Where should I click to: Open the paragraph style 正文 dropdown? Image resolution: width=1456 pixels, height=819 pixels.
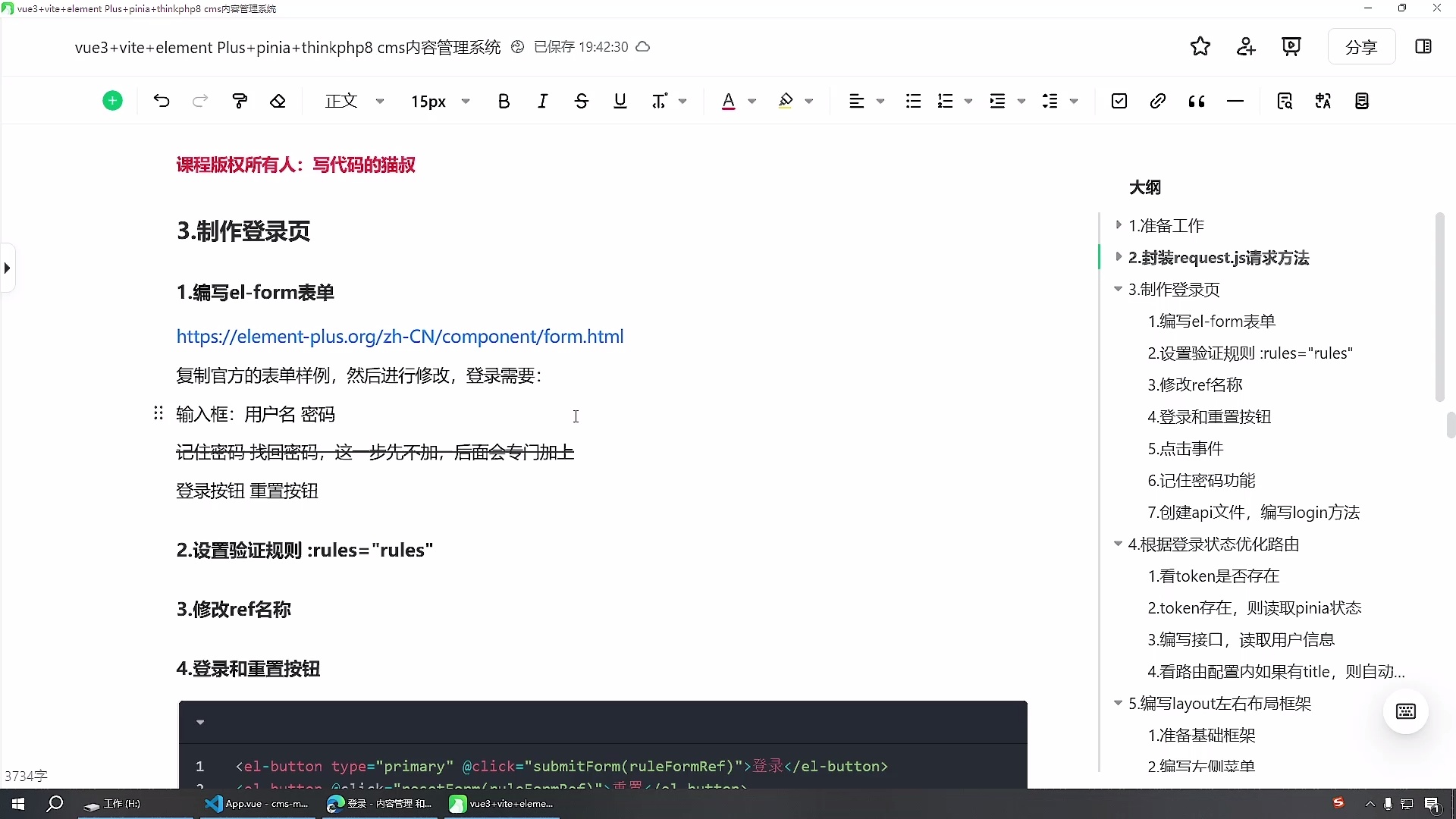coord(355,101)
